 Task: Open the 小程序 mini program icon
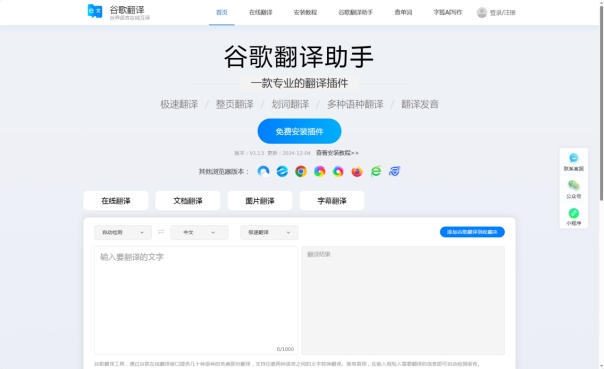(x=574, y=213)
